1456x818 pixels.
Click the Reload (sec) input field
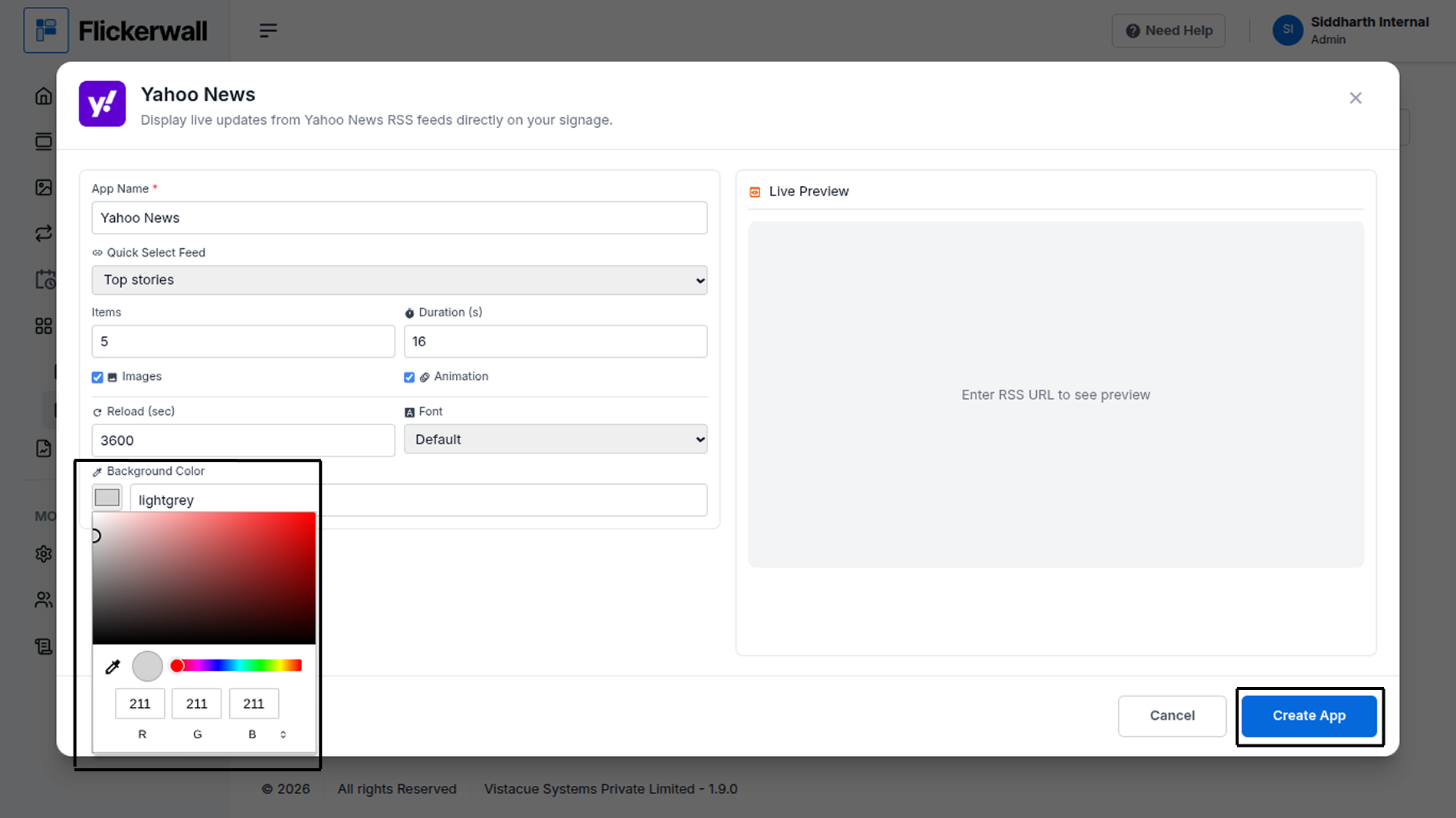click(243, 440)
